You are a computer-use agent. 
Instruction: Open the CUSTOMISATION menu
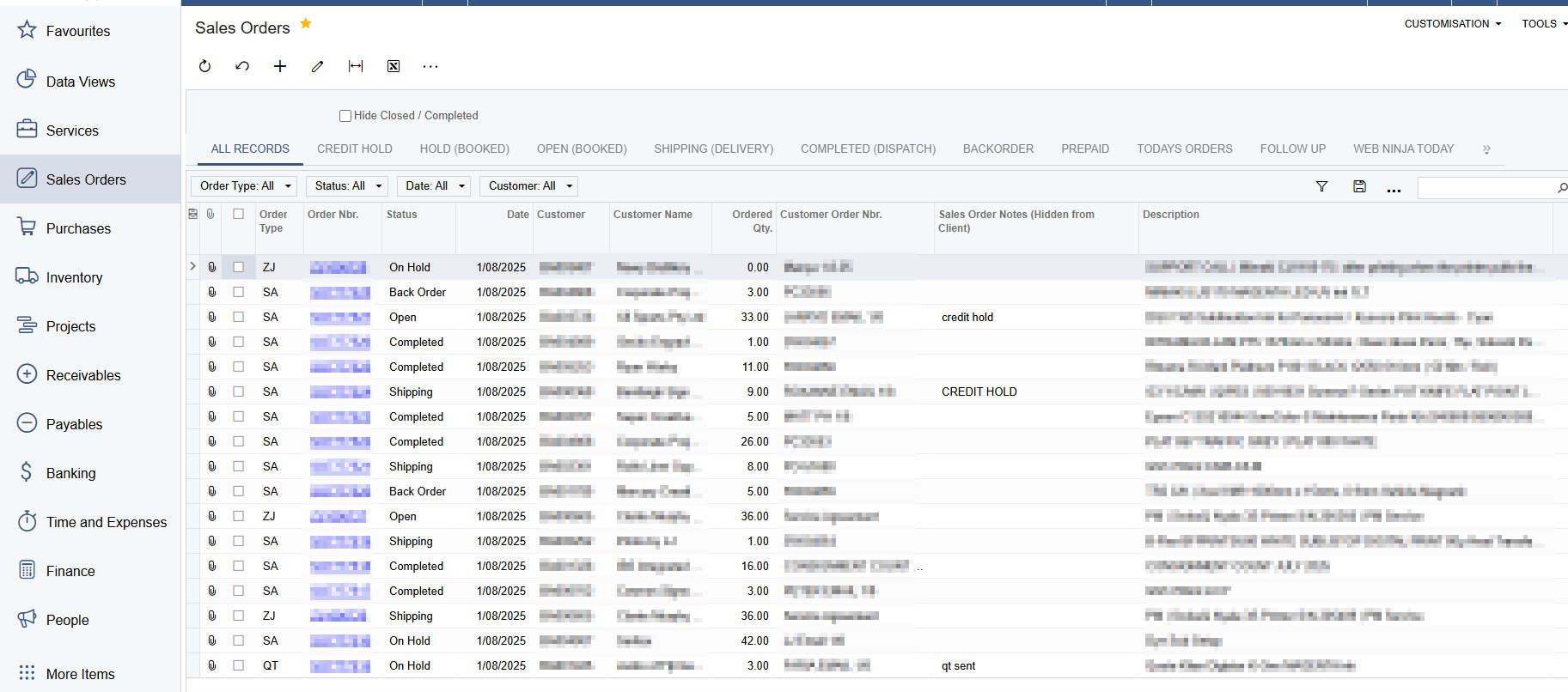click(1452, 24)
